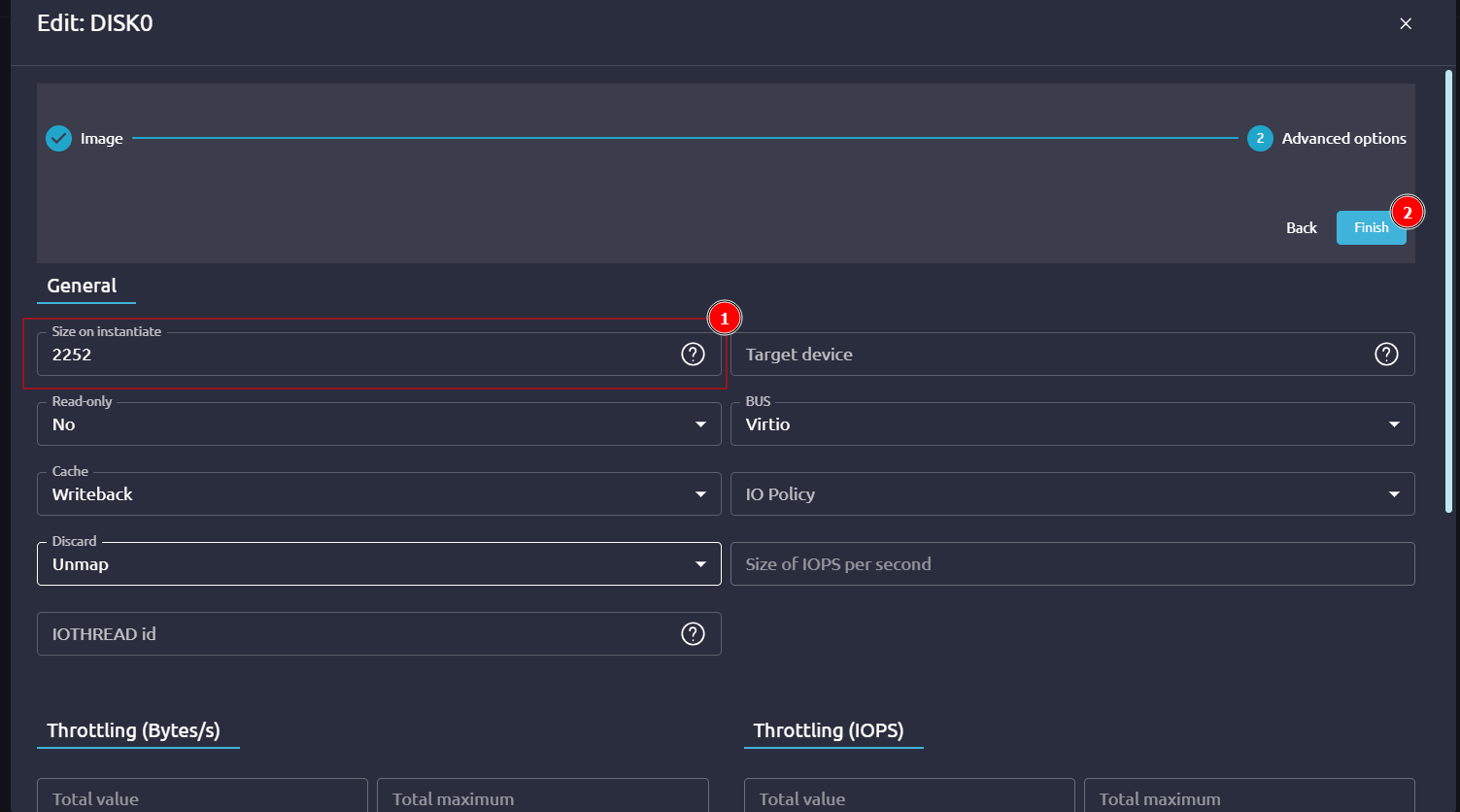Go Back to previous step
The image size is (1460, 812).
click(x=1301, y=227)
